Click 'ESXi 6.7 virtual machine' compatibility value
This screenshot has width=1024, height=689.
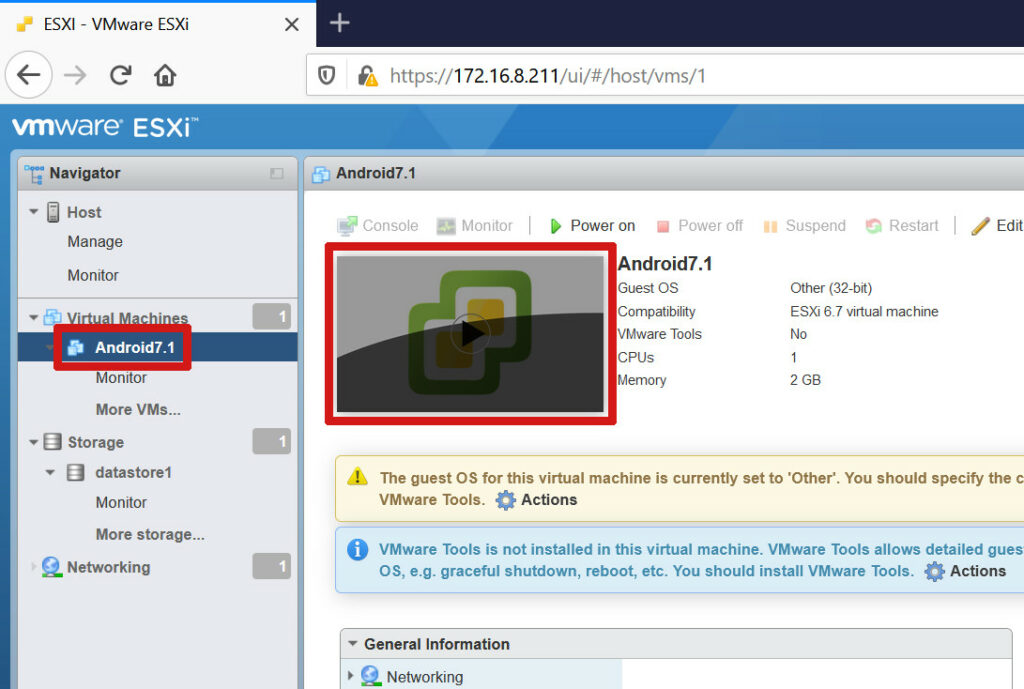pos(864,312)
